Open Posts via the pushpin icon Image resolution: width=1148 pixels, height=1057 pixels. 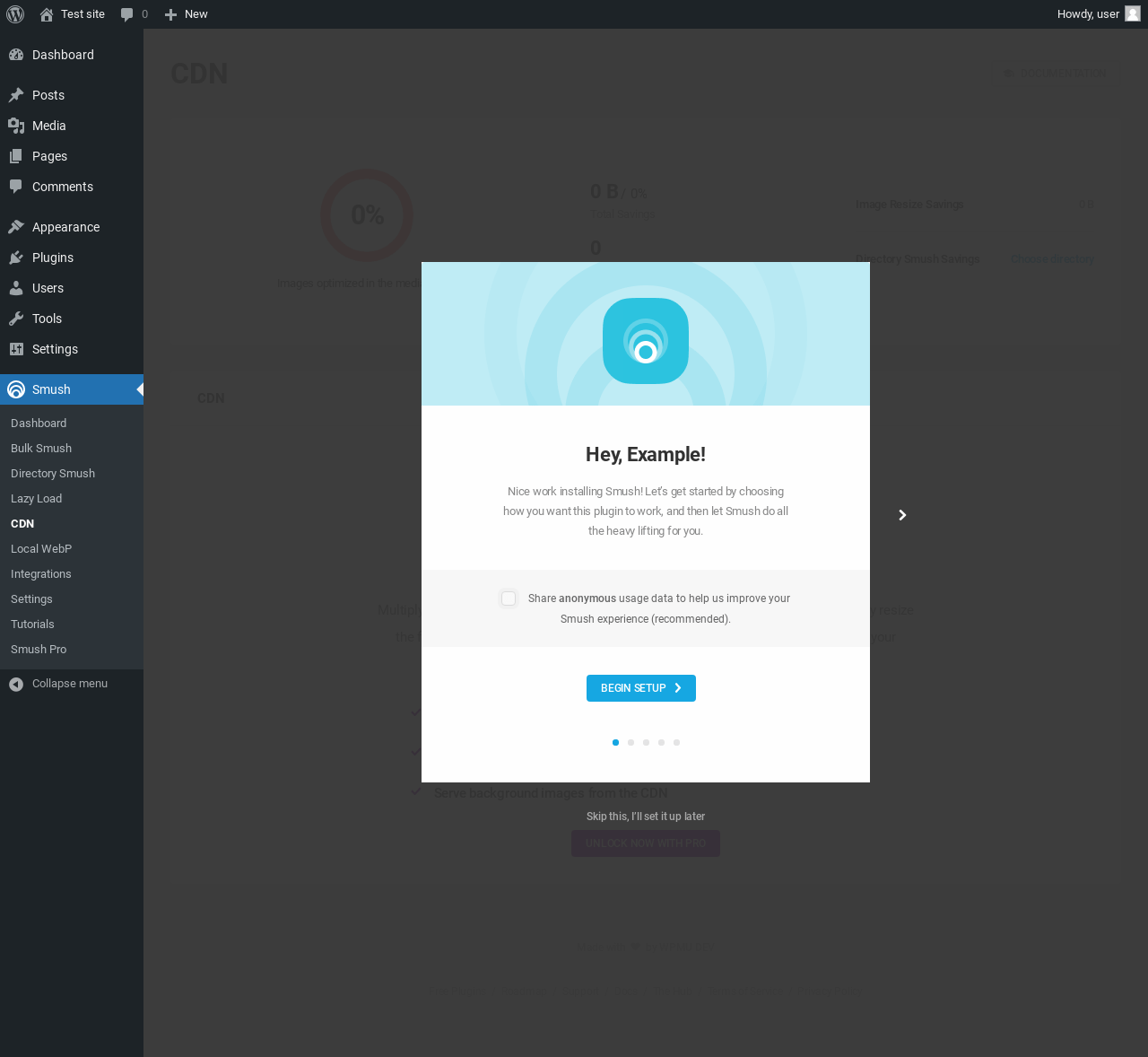16,95
